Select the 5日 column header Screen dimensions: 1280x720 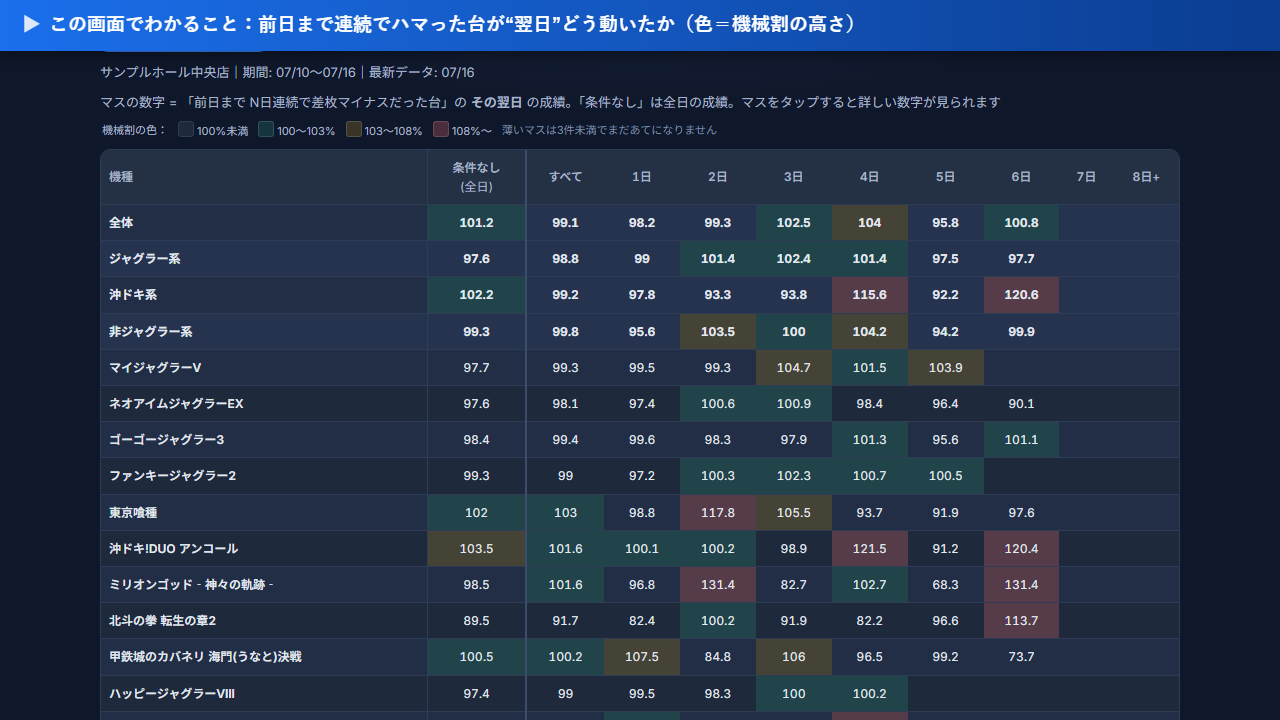pyautogui.click(x=946, y=177)
